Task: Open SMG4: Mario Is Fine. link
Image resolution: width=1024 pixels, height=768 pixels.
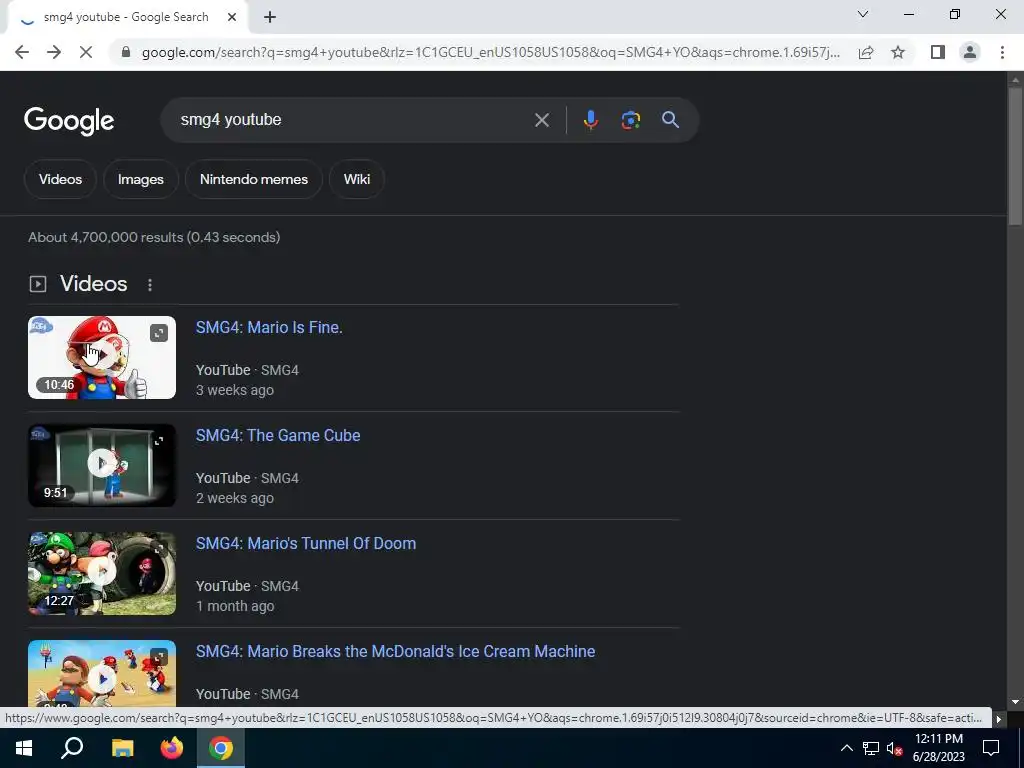Action: pyautogui.click(x=269, y=327)
